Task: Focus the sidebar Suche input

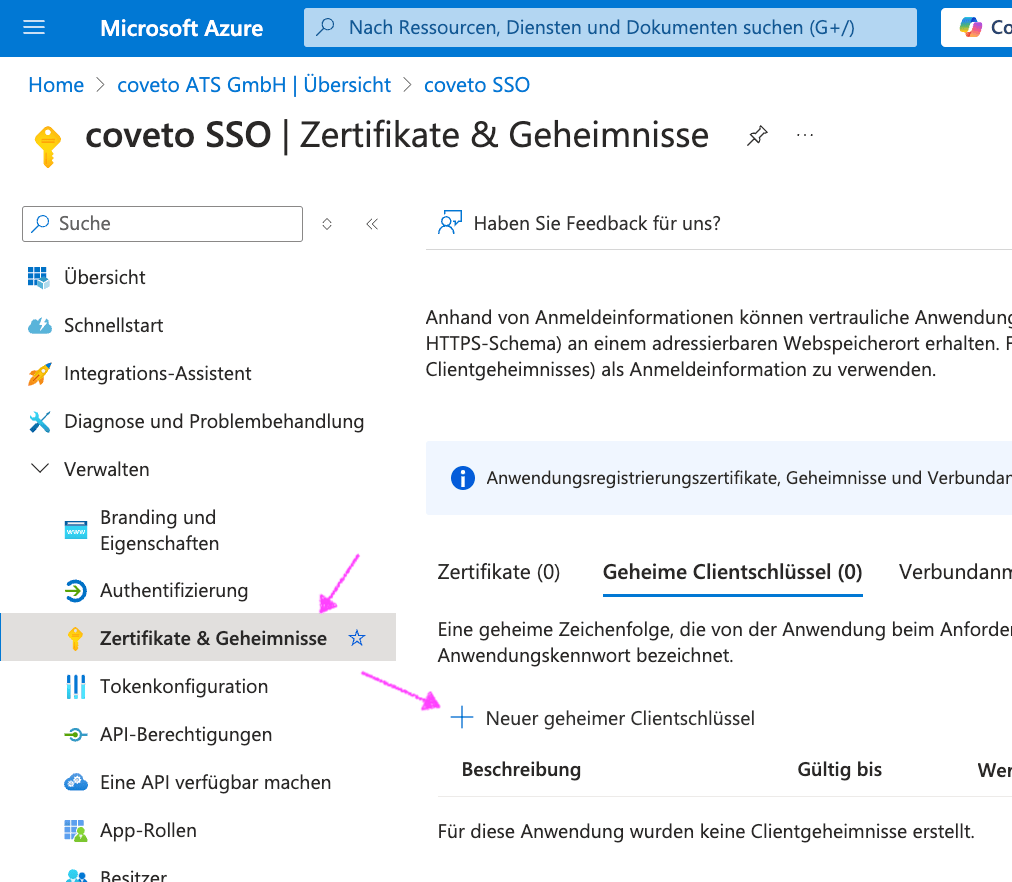Action: pyautogui.click(x=163, y=224)
